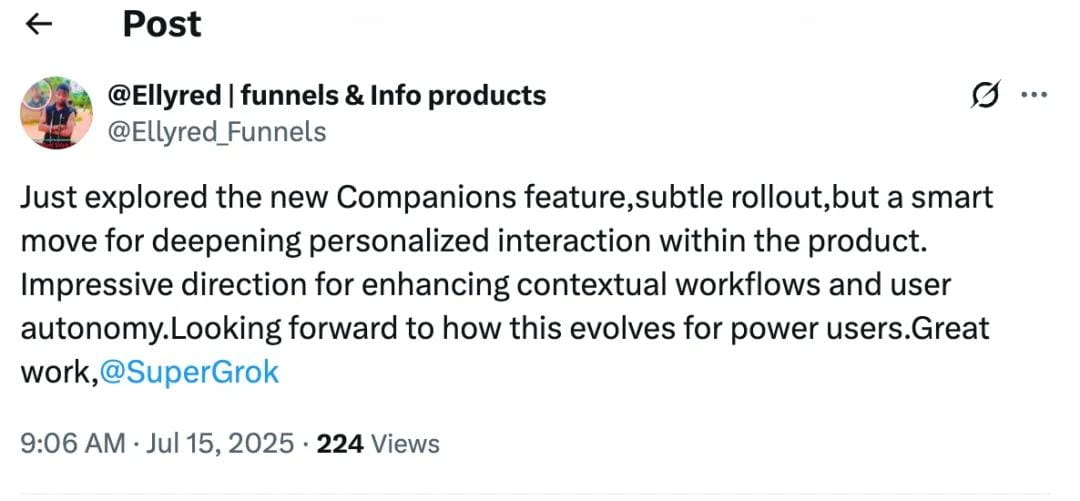Select the word Companions in the post

click(x=427, y=198)
